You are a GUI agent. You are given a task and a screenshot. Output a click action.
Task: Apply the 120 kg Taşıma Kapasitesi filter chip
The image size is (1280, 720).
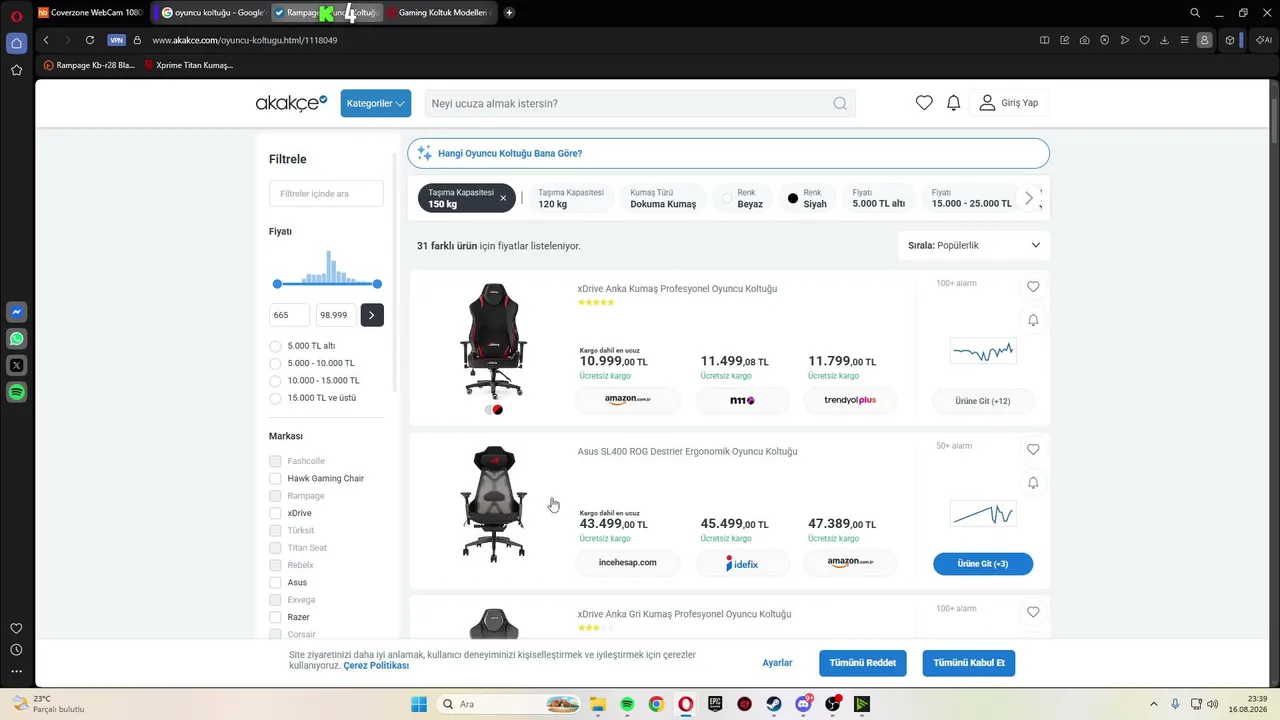[571, 198]
